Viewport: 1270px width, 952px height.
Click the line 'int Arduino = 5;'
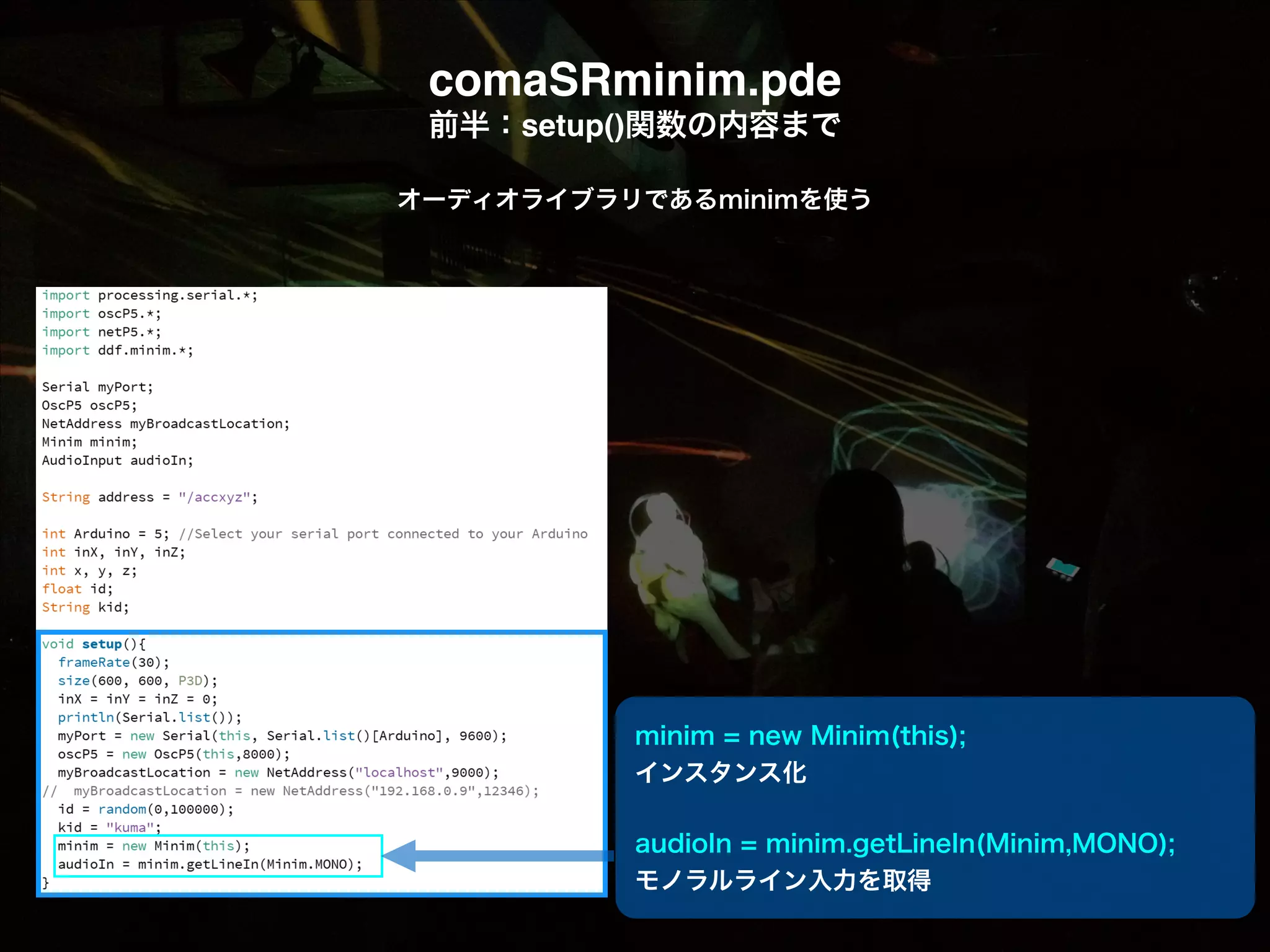pyautogui.click(x=105, y=534)
